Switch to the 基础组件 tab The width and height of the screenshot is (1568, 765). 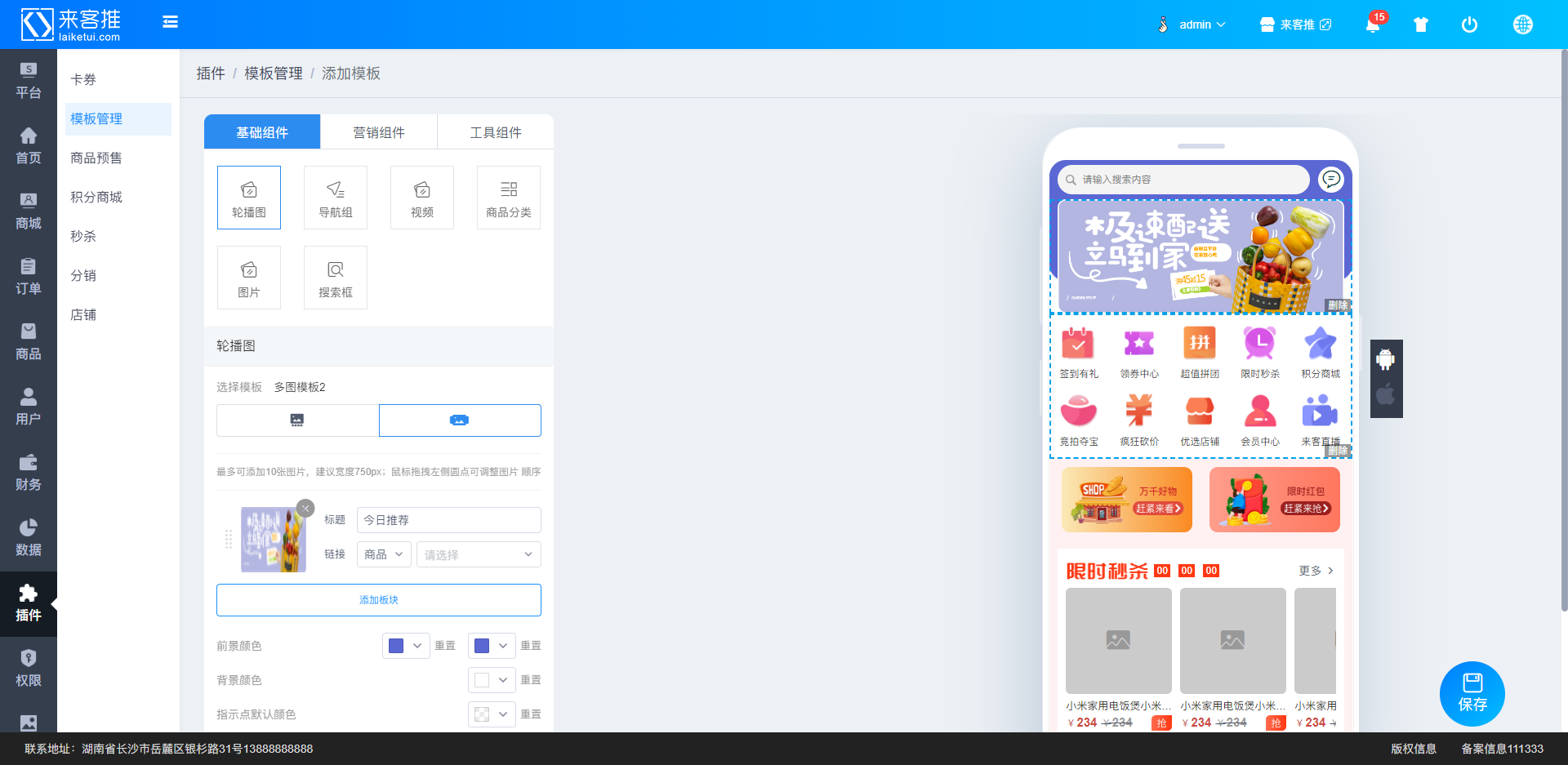point(262,132)
